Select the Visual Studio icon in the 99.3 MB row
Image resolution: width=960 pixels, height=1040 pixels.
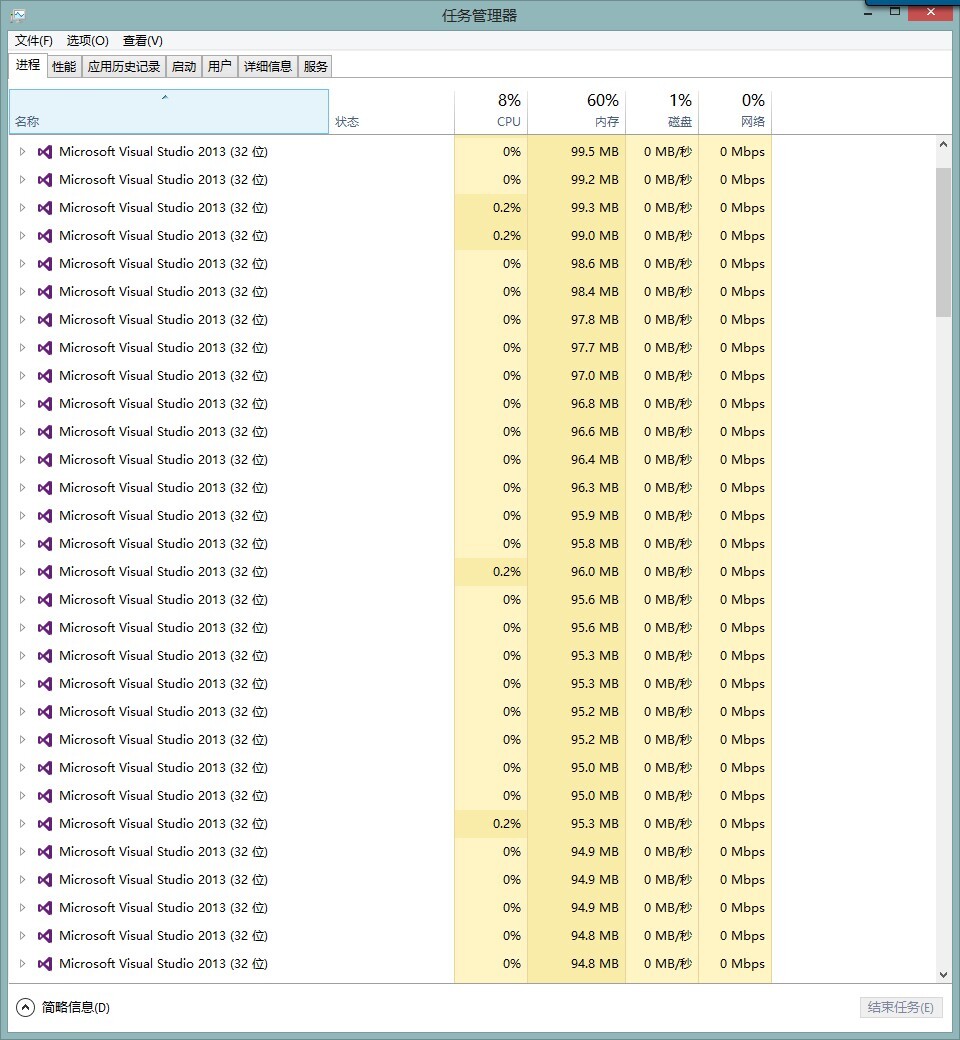44,208
